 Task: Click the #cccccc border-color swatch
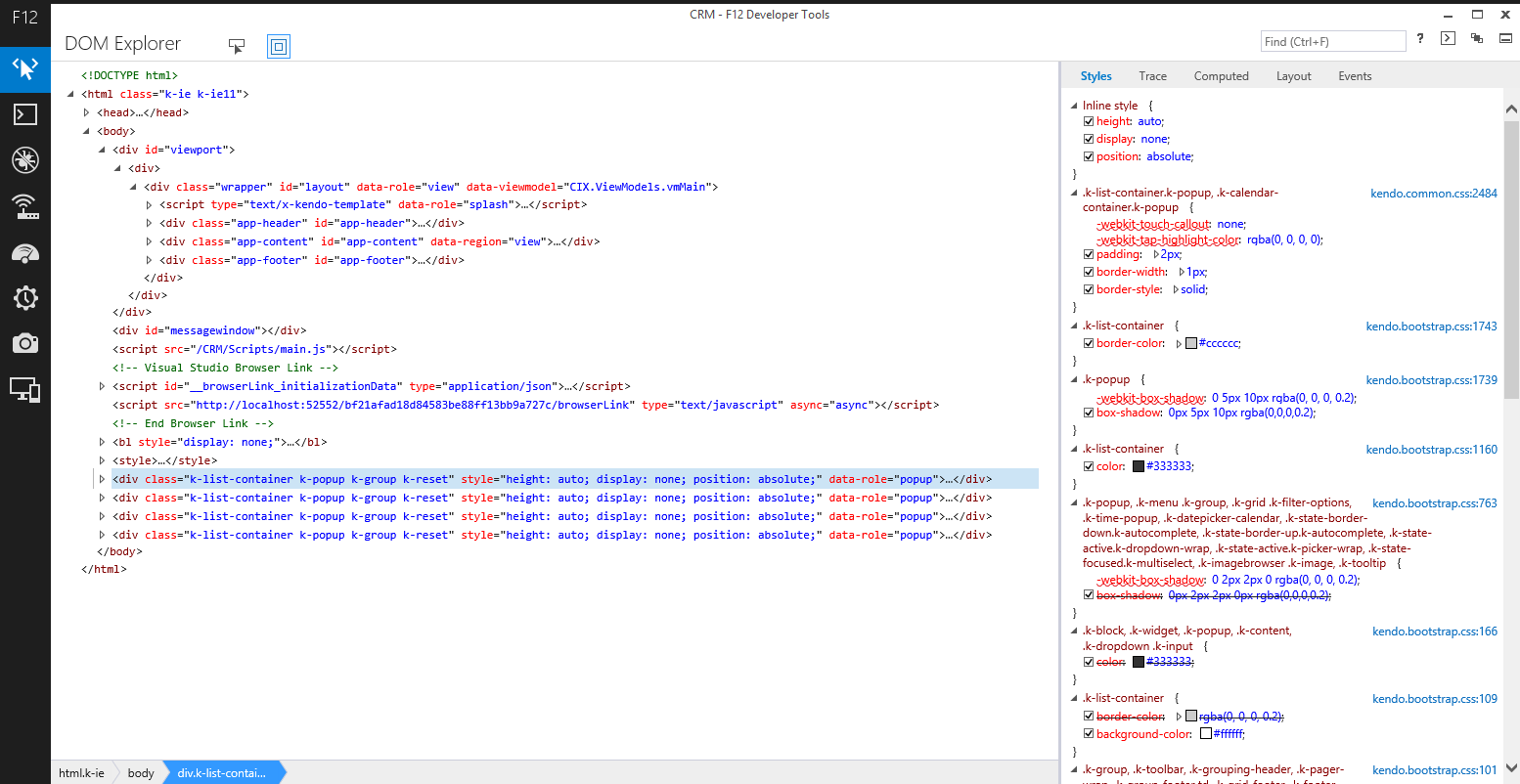coord(1191,344)
